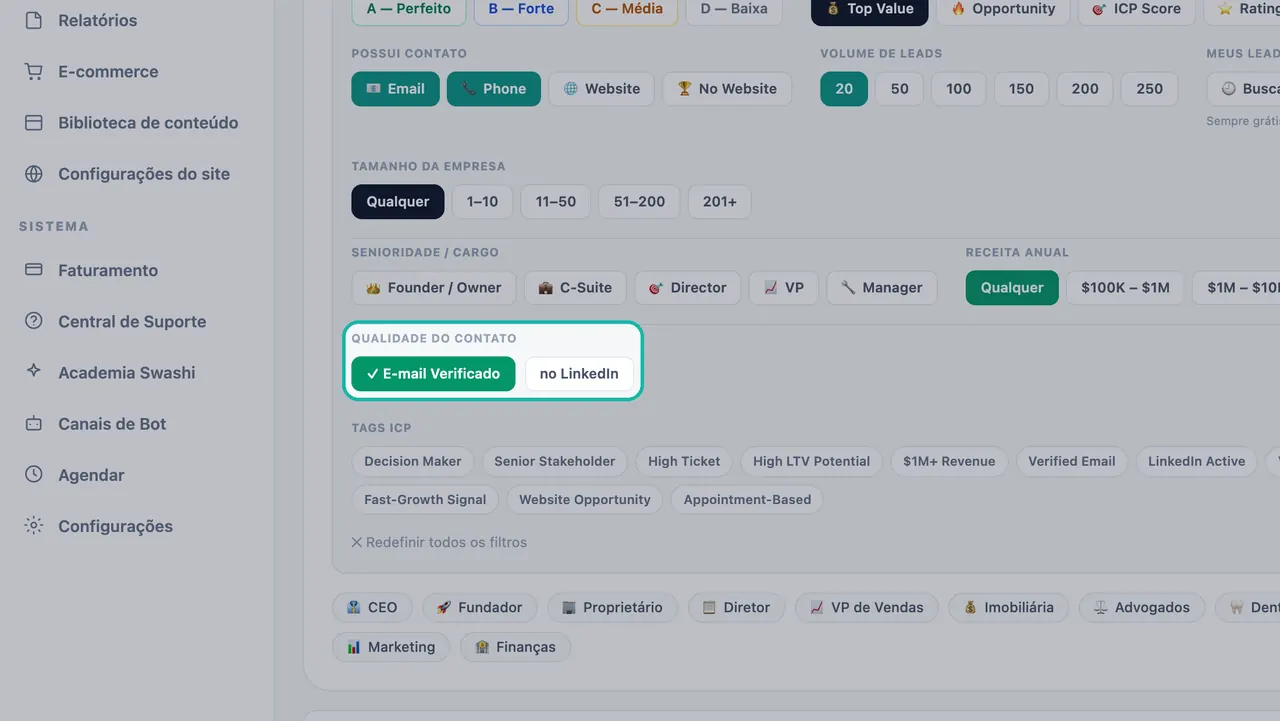Open Relatórios in the sidebar
1280x721 pixels.
pyautogui.click(x=97, y=20)
